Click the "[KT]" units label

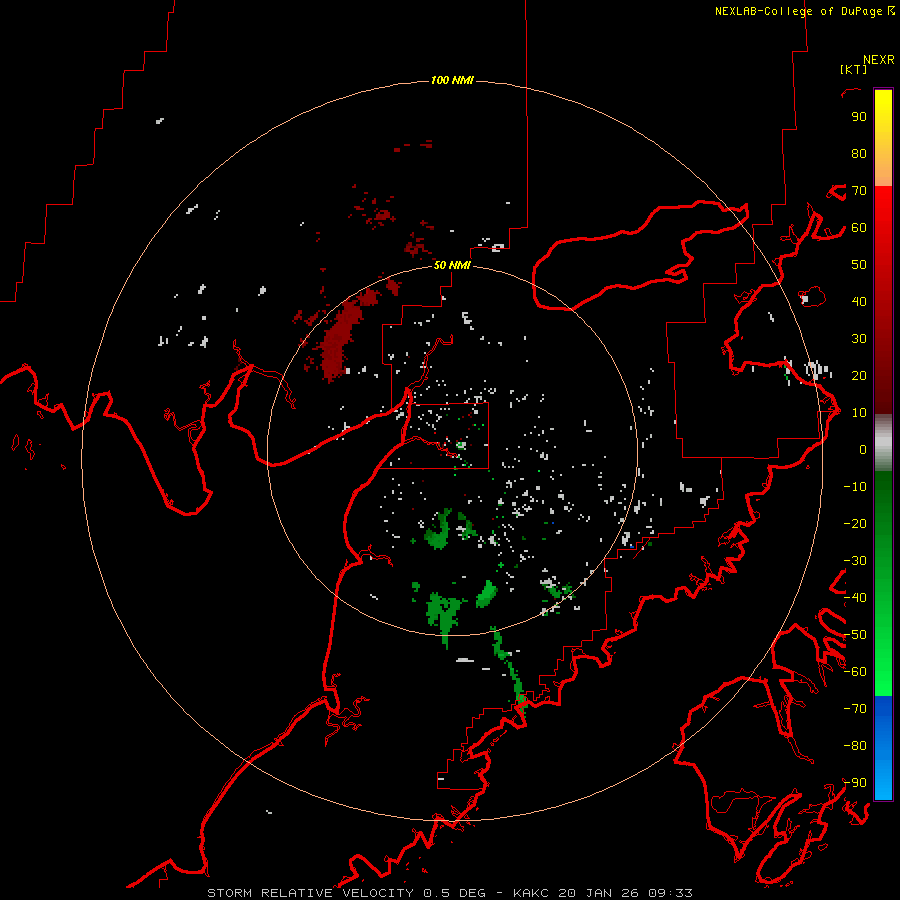853,69
